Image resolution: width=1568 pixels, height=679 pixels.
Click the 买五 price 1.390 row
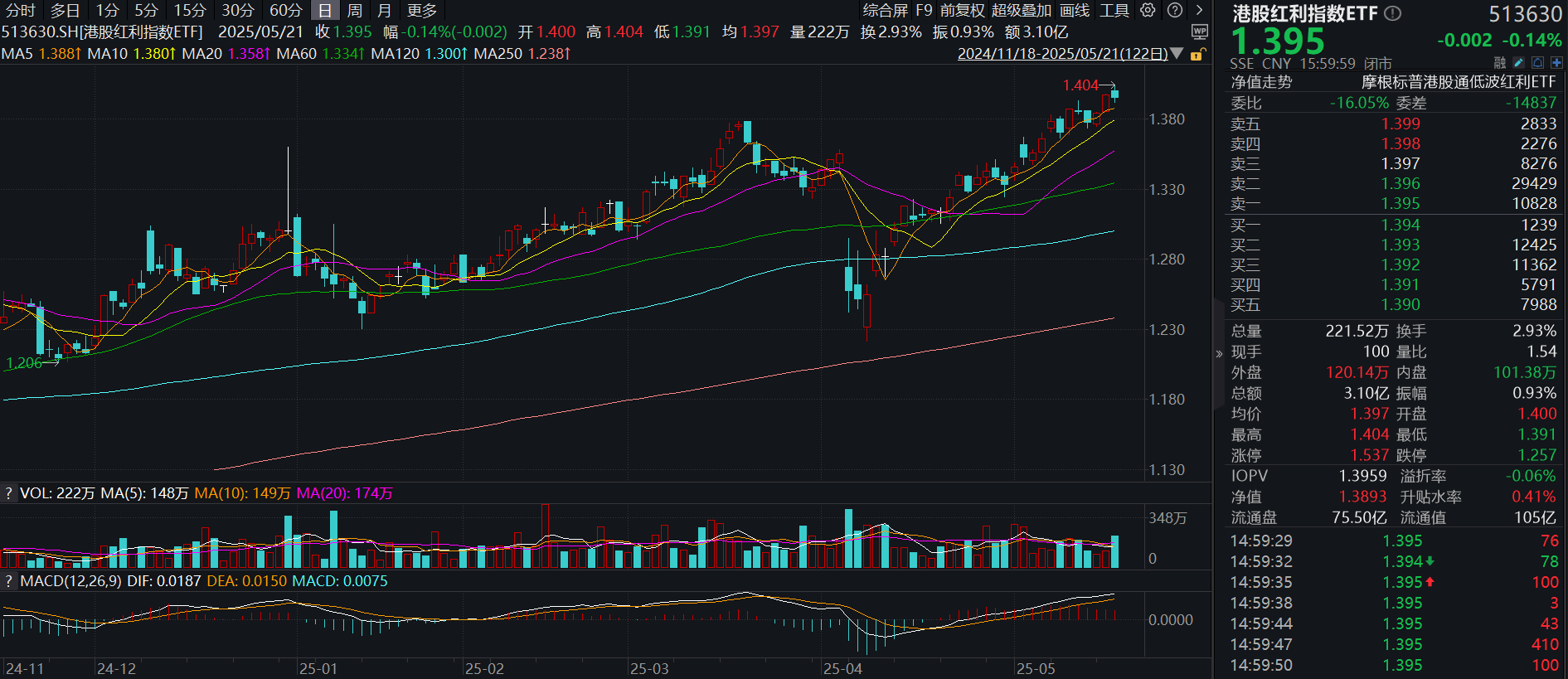pos(1394,304)
